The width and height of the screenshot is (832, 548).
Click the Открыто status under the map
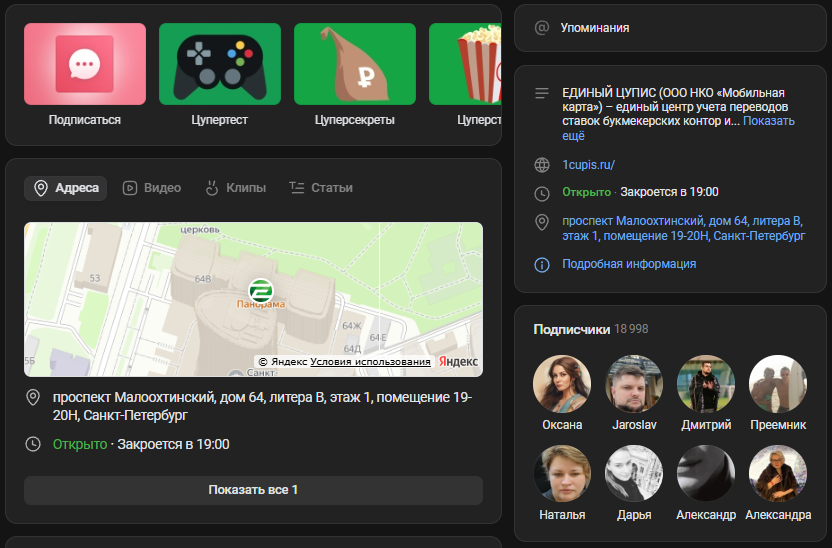point(80,444)
